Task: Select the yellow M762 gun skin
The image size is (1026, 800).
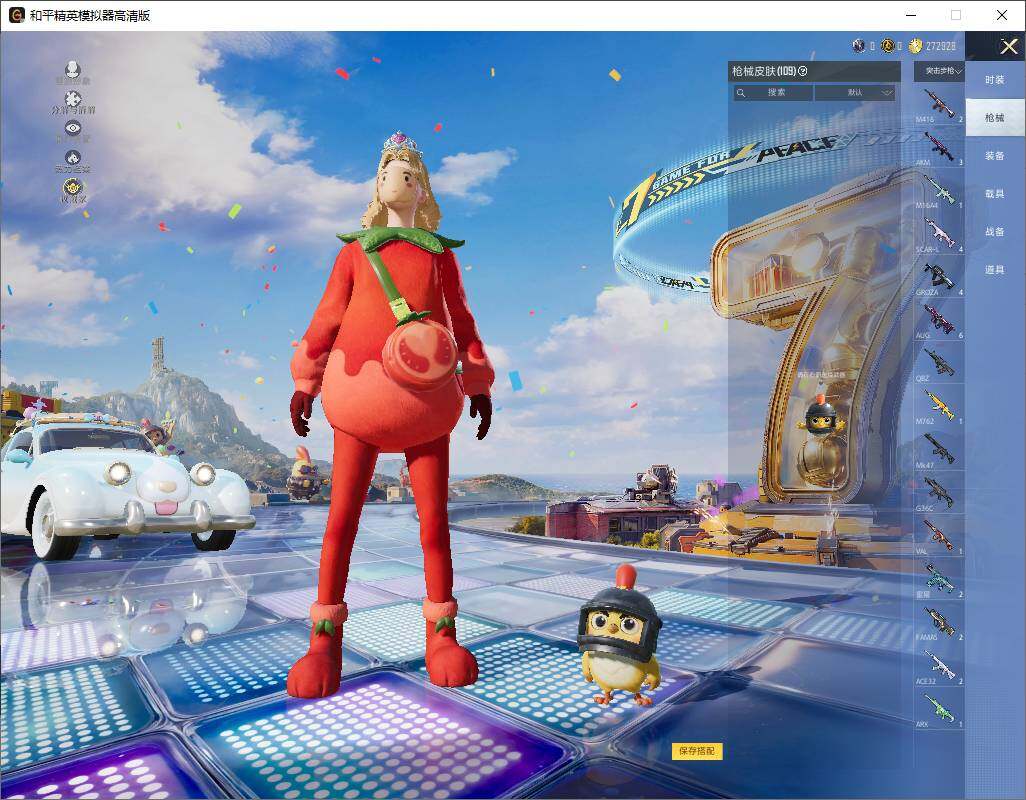Action: 939,406
